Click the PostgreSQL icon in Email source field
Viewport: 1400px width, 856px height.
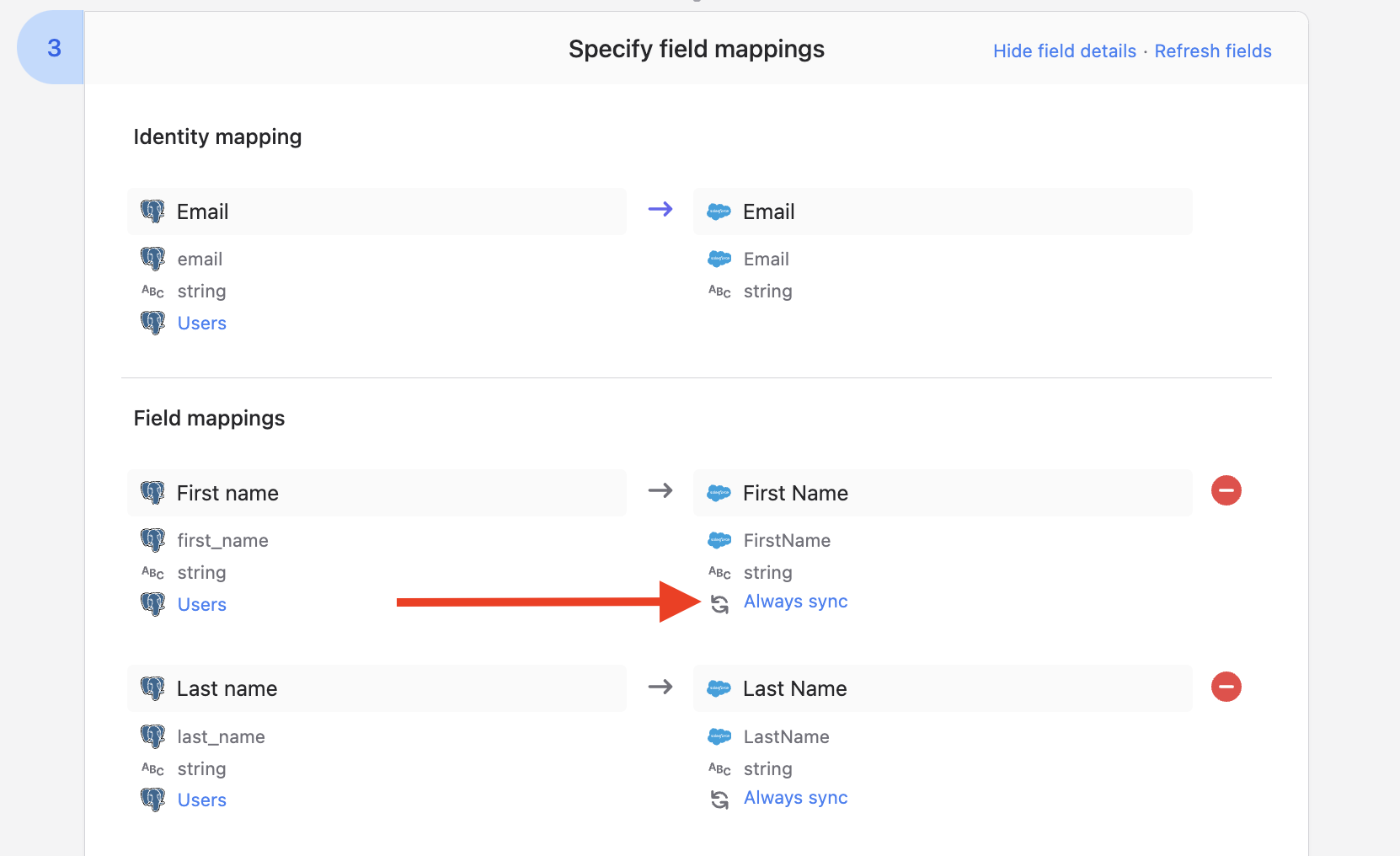coord(152,211)
